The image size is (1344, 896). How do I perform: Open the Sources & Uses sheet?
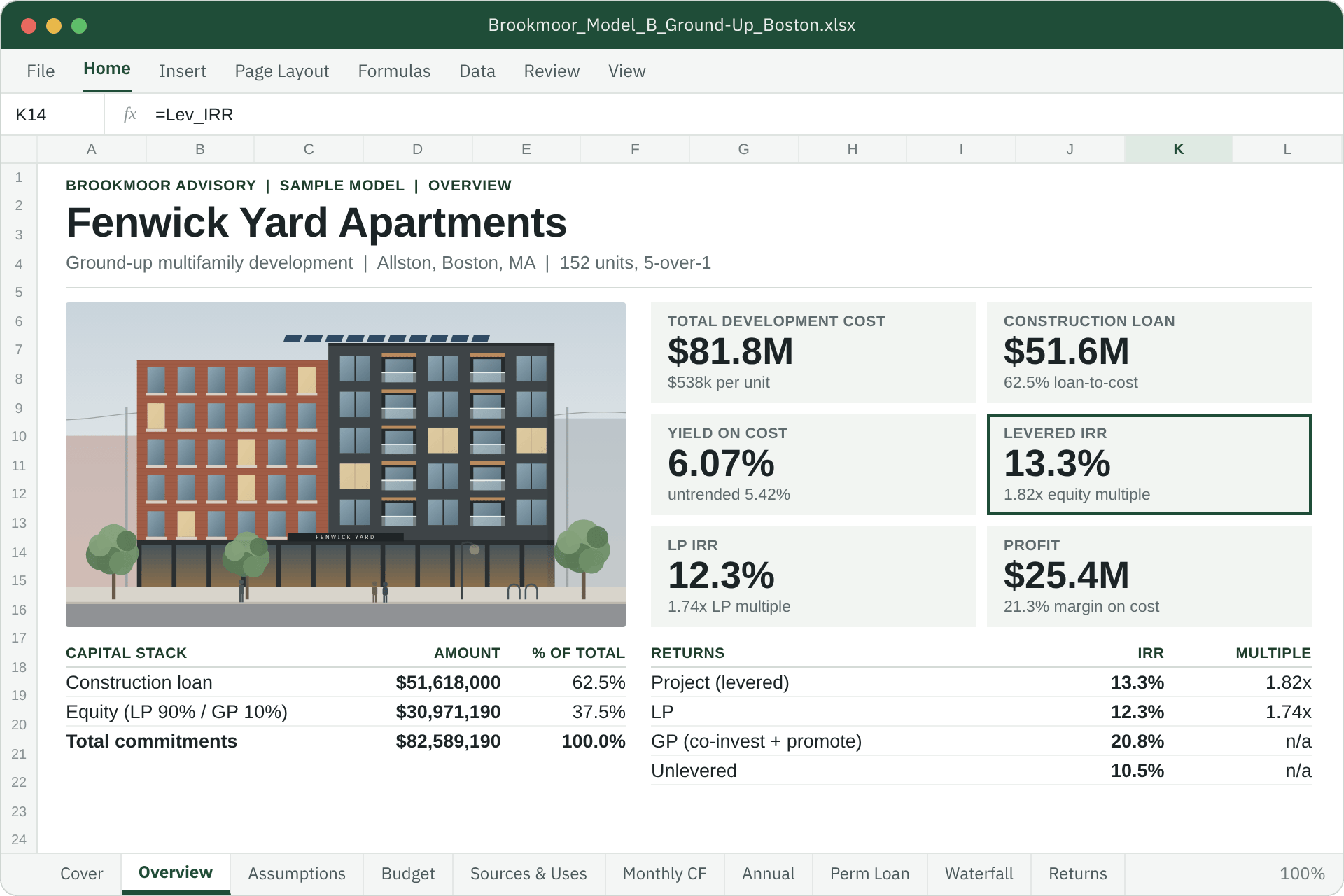click(528, 874)
